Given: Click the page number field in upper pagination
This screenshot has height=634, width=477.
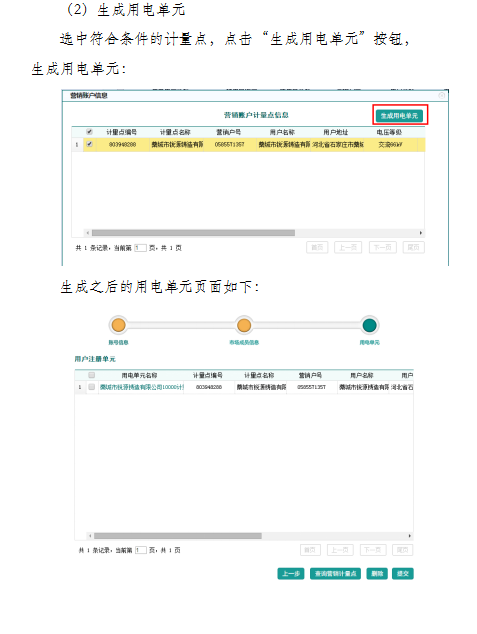Looking at the screenshot, I should (x=140, y=247).
